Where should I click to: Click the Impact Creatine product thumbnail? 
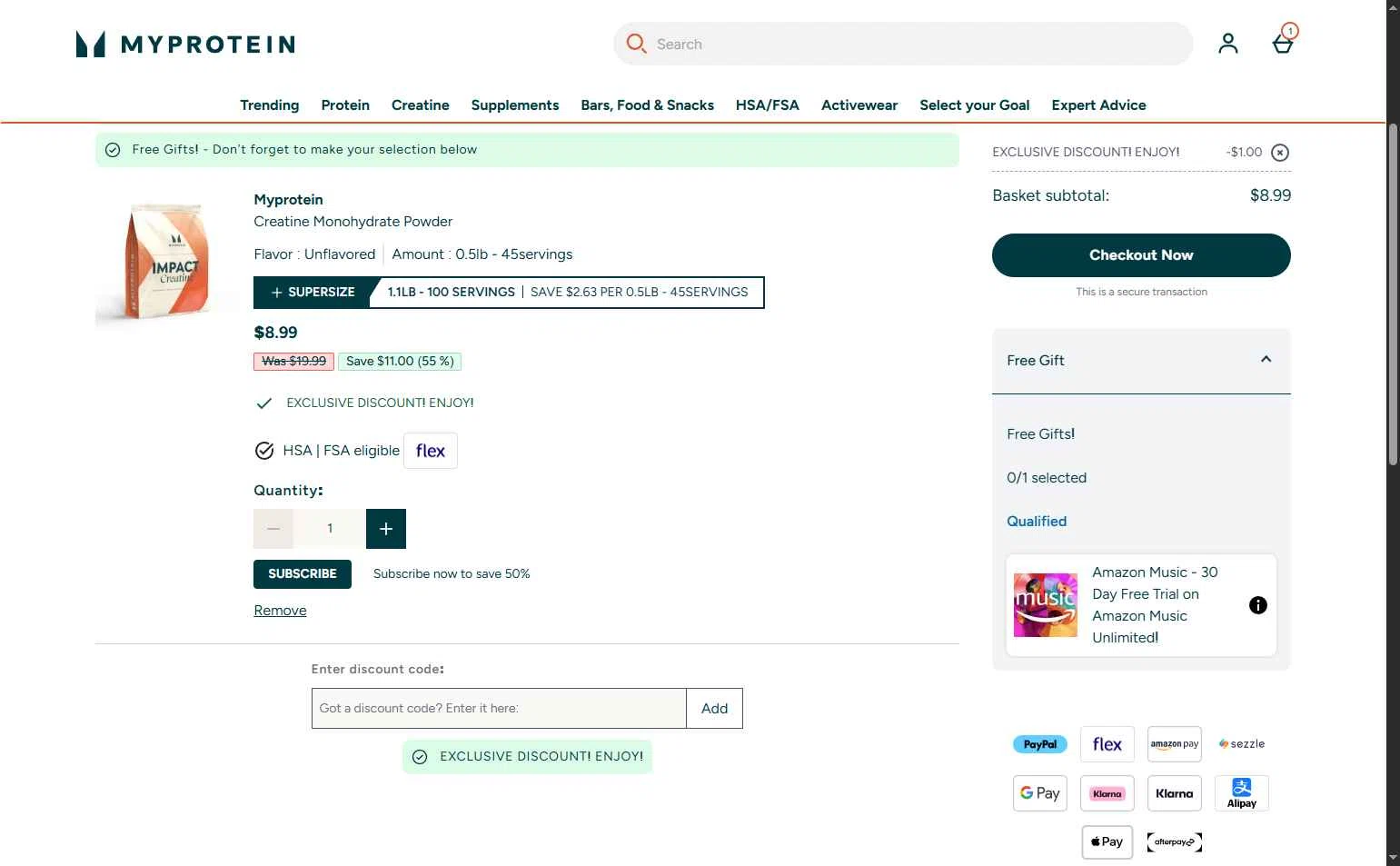coord(167,264)
